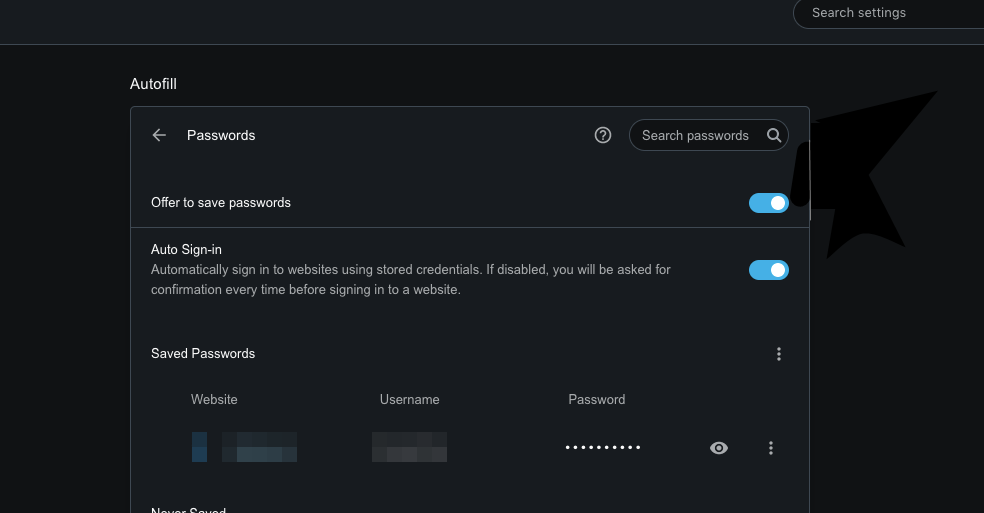Click the Autofill section title
Viewport: 984px width, 513px height.
click(153, 84)
